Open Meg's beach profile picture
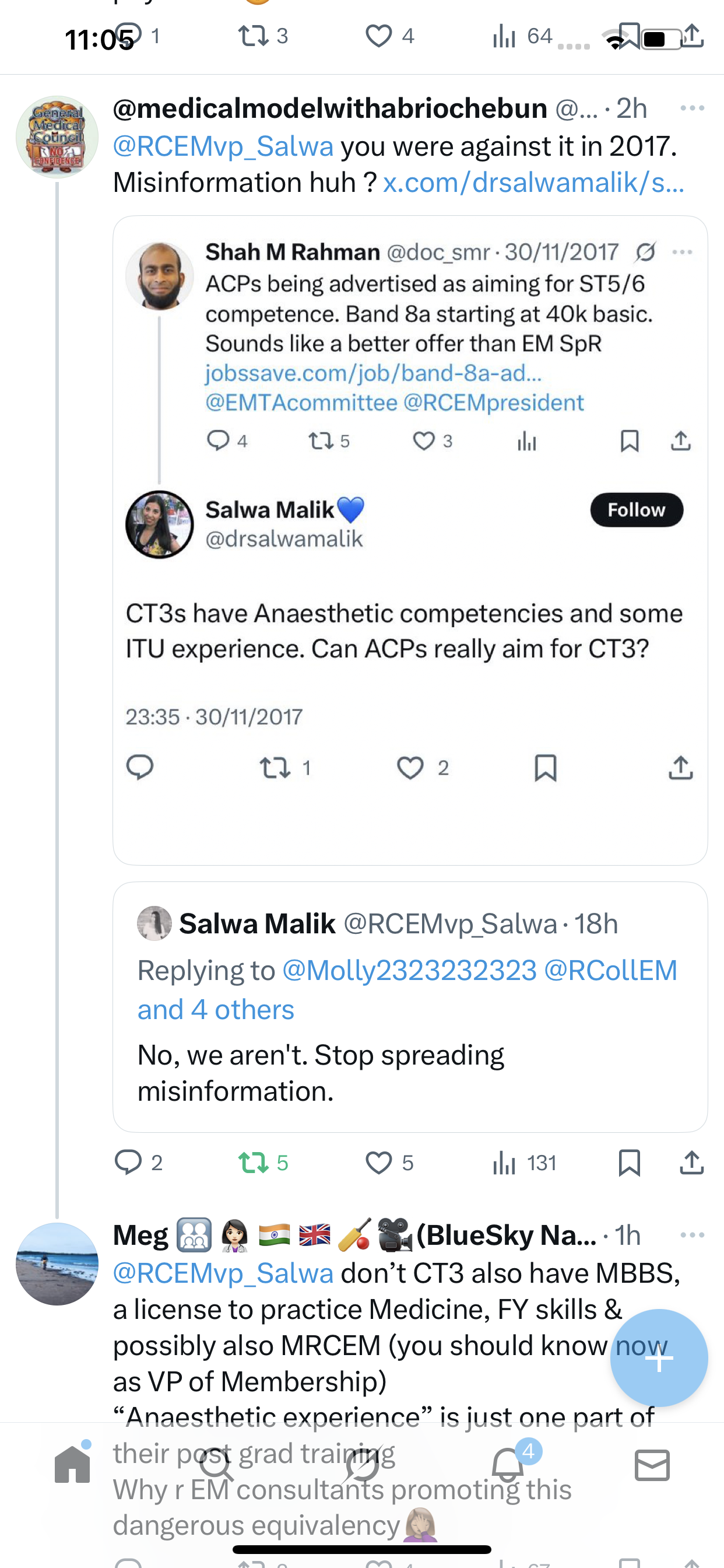The width and height of the screenshot is (724, 1568). coord(57,1263)
